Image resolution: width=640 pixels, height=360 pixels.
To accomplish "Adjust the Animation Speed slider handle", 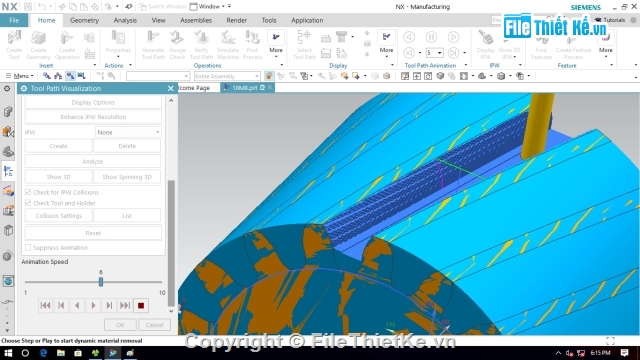I will click(101, 282).
